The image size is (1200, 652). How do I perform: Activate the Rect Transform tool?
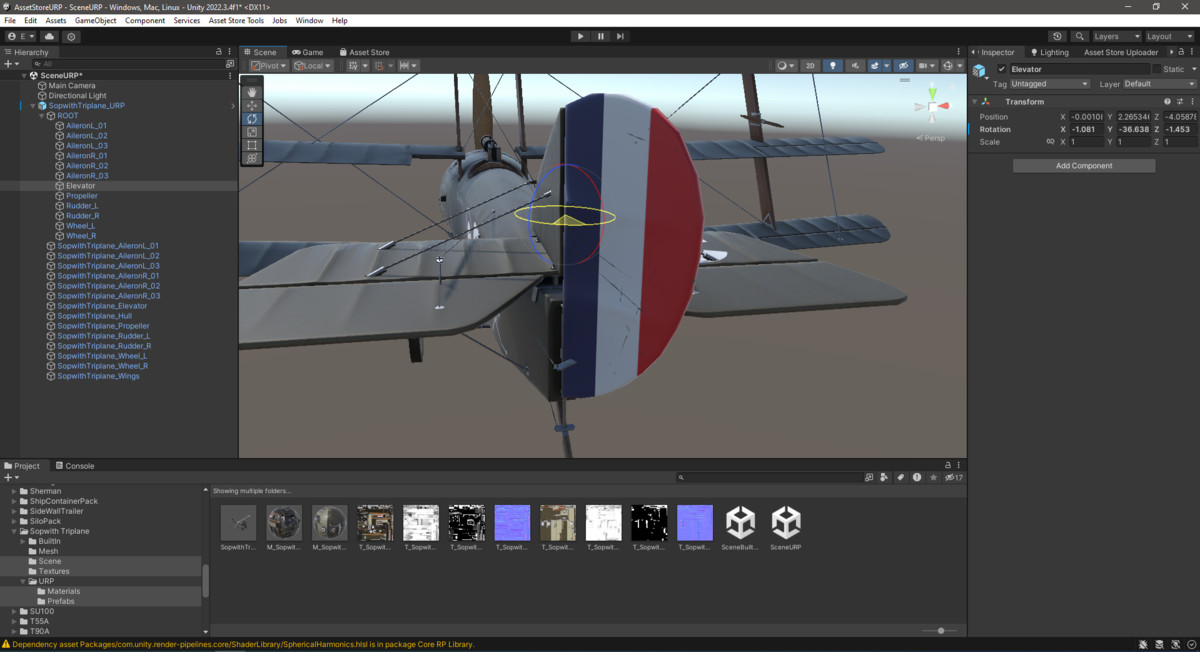252,144
